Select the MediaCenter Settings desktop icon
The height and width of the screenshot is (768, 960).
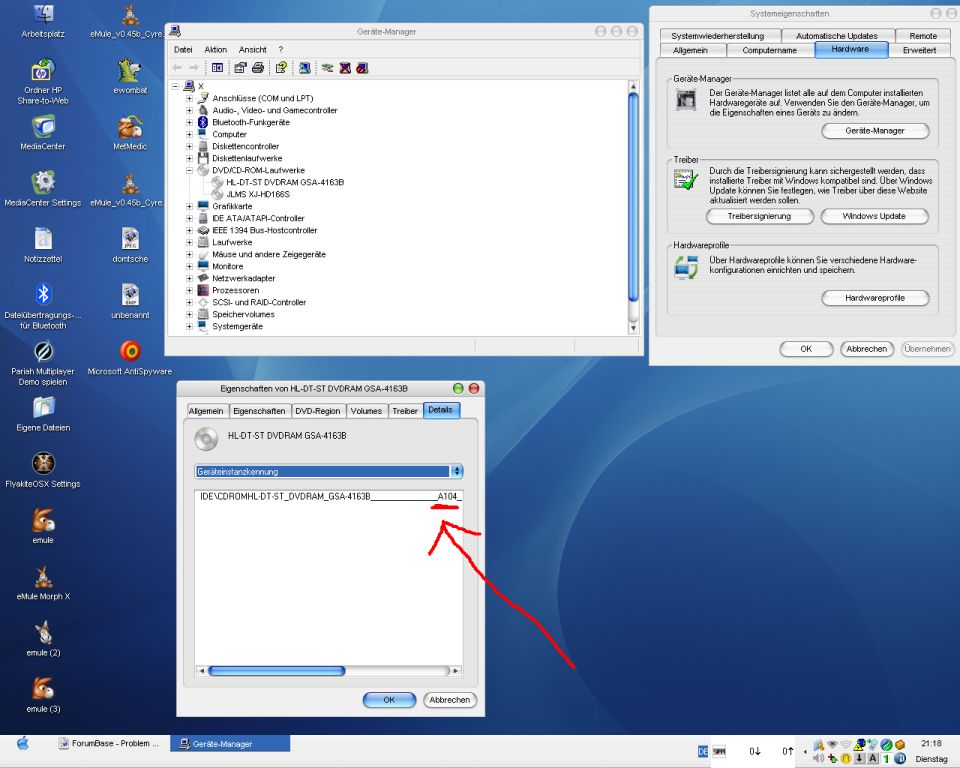tap(43, 189)
